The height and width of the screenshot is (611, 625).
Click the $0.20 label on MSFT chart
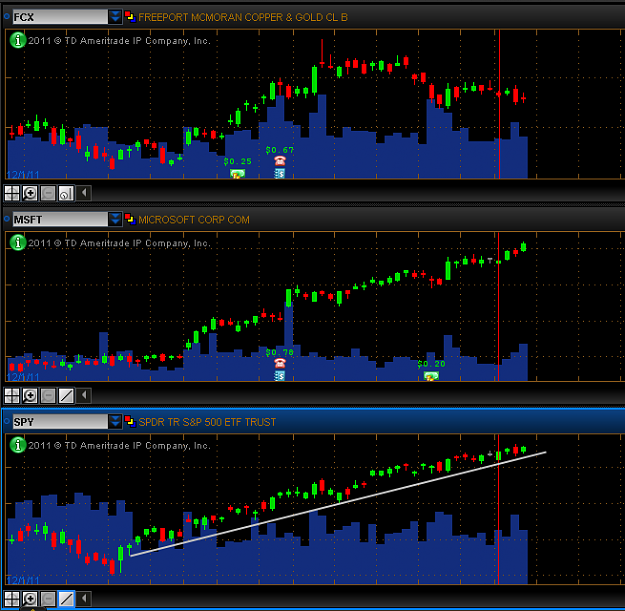click(x=431, y=364)
